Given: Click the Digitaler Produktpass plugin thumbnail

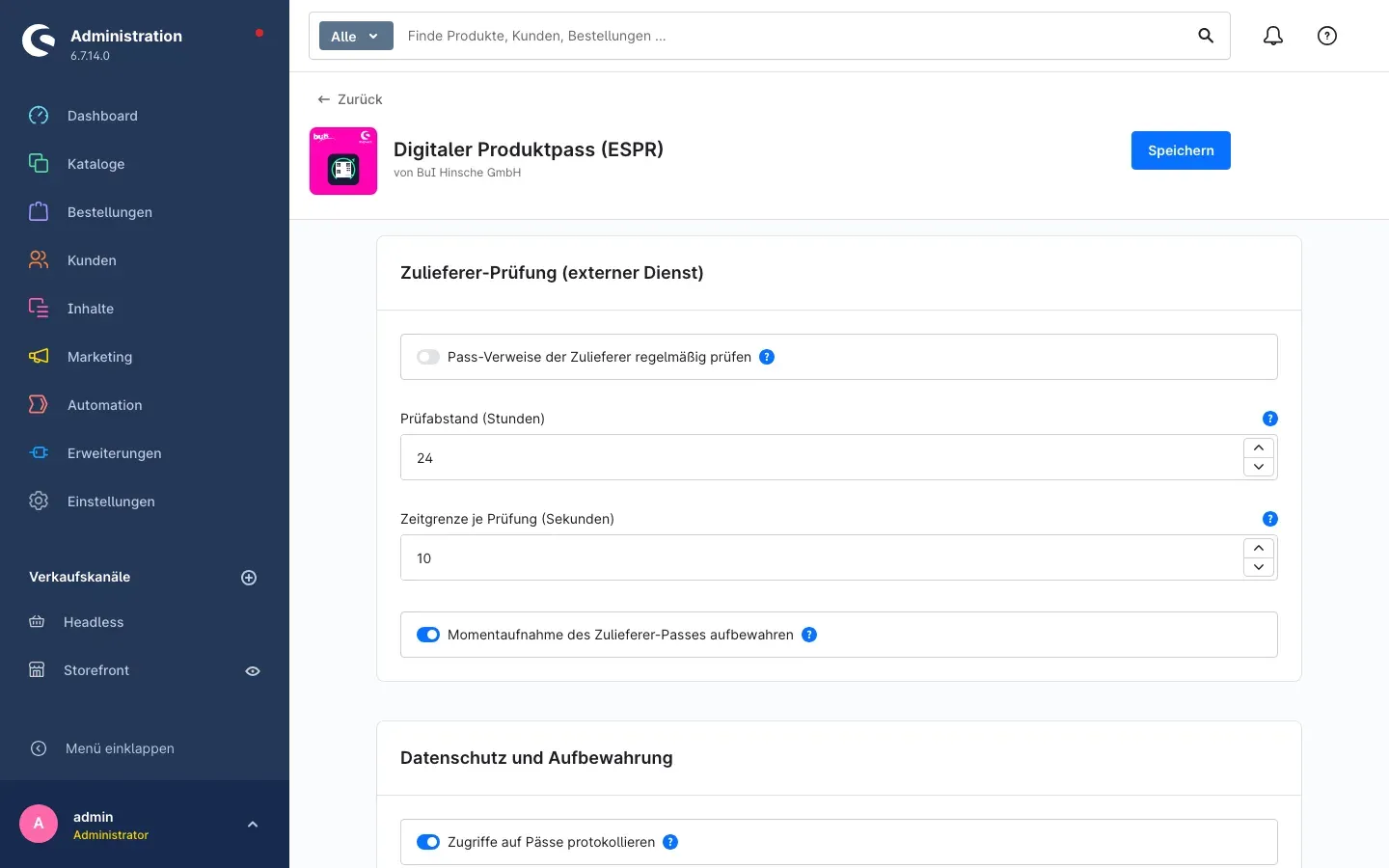Looking at the screenshot, I should click(343, 161).
